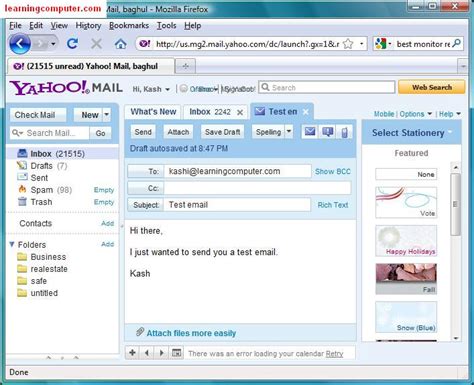This screenshot has height=385, width=474.
Task: Open the New button dropdown arrow
Action: tap(106, 115)
